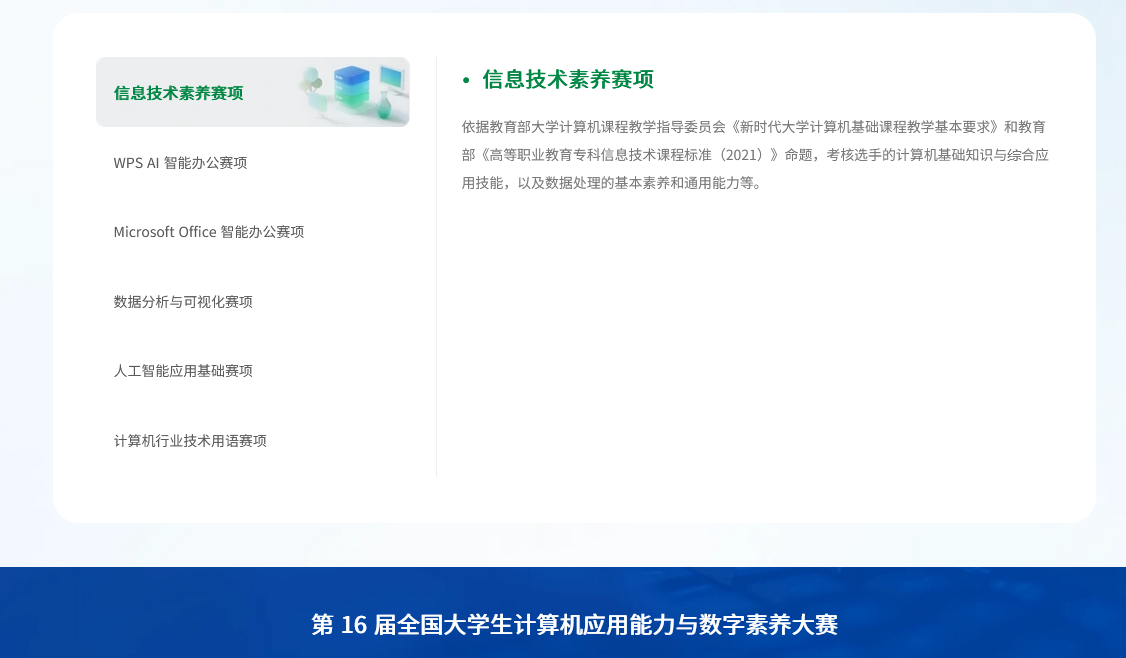Image resolution: width=1126 pixels, height=658 pixels.
Task: Show the 数据分析与可视化赛项 tab
Action: [183, 302]
